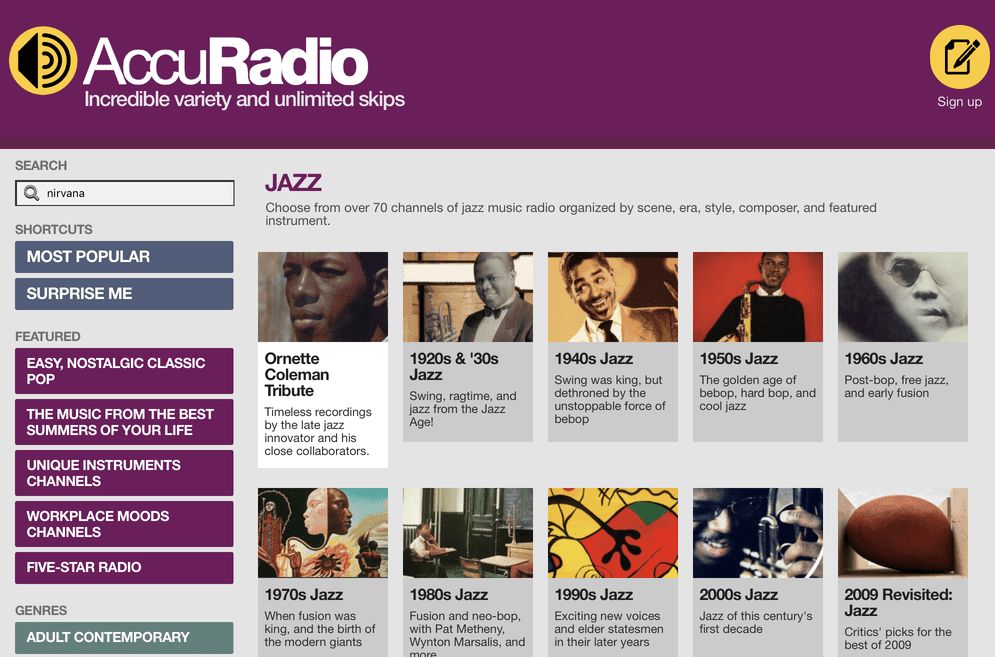Open the Ornette Coleman Tribute thumbnail
Viewport: 995px width, 657px height.
point(323,297)
